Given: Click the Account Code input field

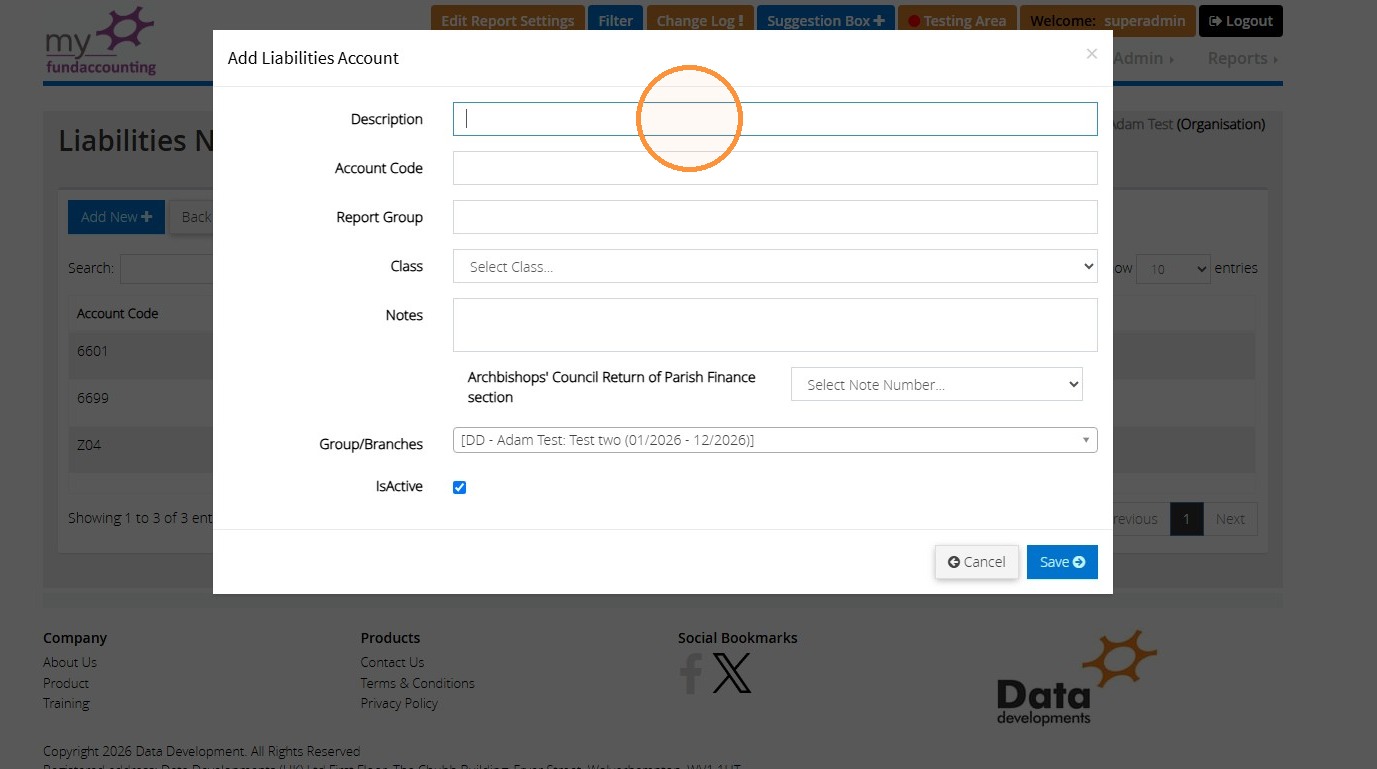Looking at the screenshot, I should pos(775,168).
